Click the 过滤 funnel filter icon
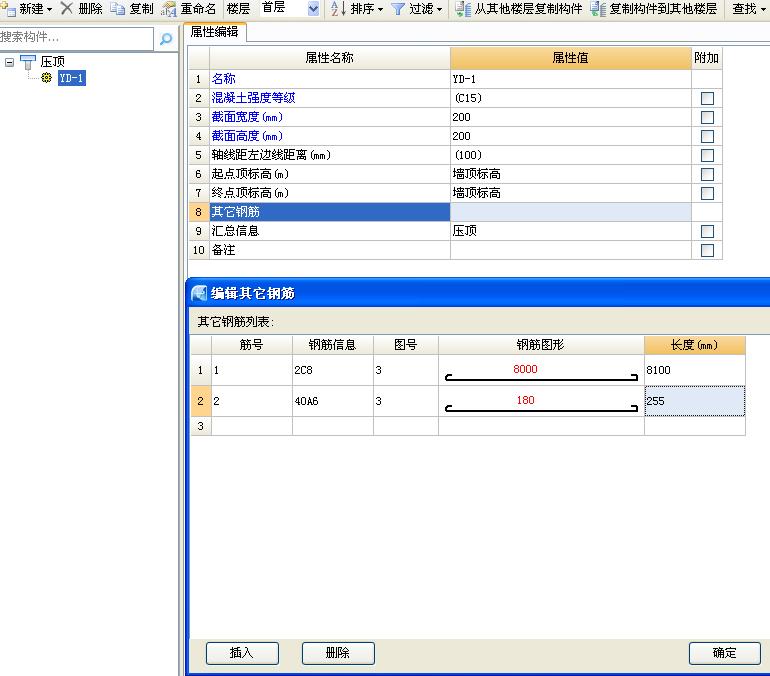 tap(398, 8)
